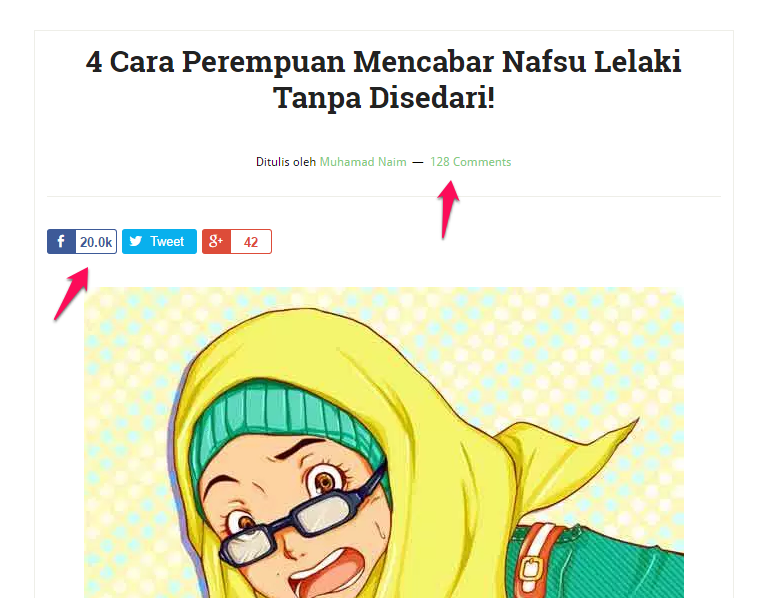Click the Twitter bird icon
The image size is (768, 598).
136,241
